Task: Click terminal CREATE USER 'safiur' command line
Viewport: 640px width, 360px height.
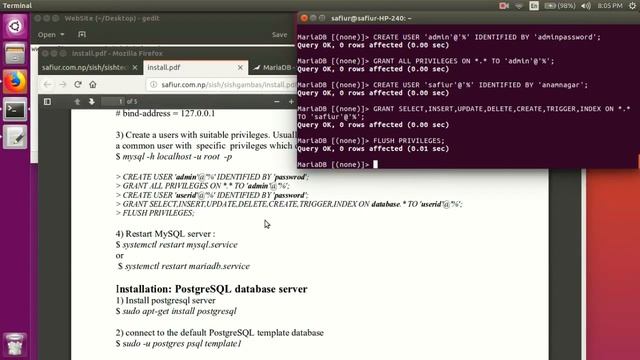Action: 443,85
